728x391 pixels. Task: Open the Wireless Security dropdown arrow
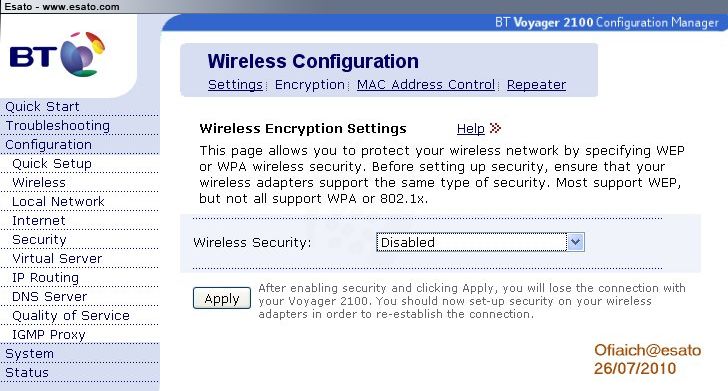click(x=575, y=242)
